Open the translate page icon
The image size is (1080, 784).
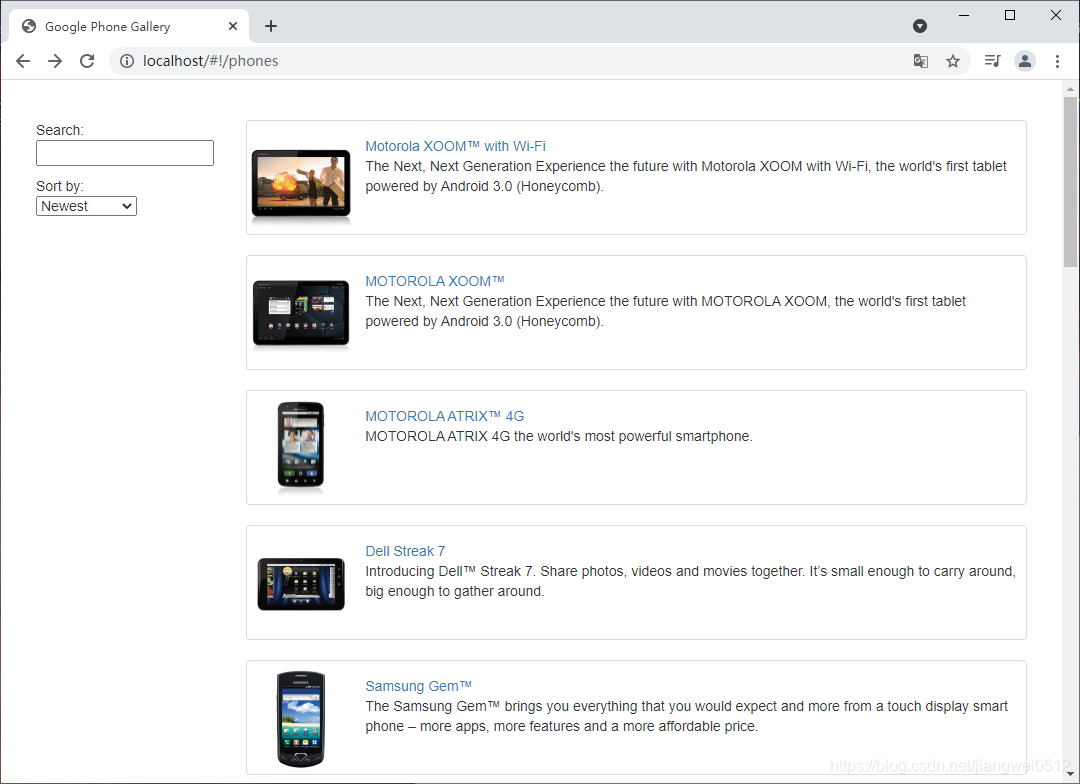920,61
